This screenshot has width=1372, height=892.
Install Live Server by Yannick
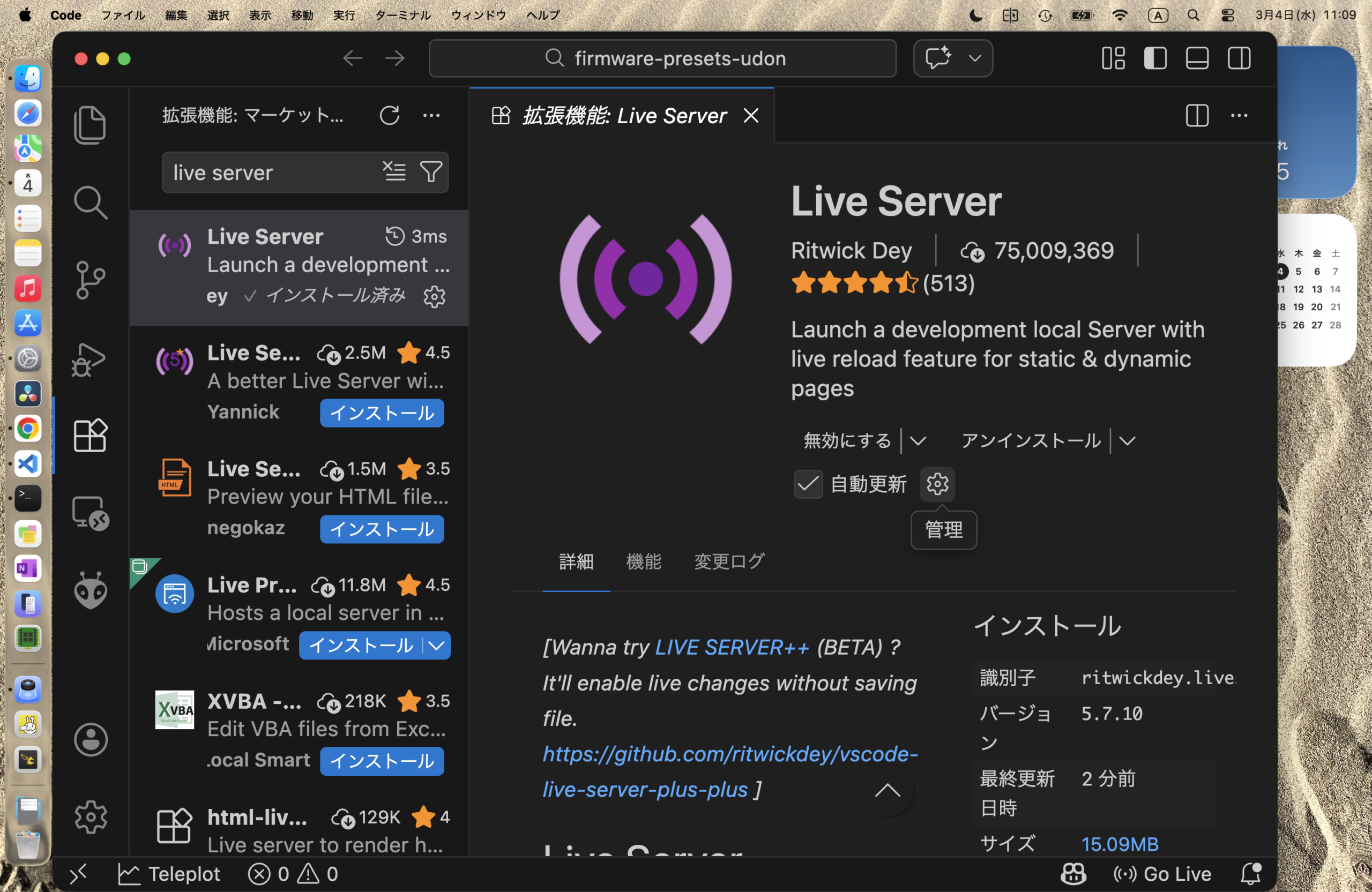click(382, 413)
